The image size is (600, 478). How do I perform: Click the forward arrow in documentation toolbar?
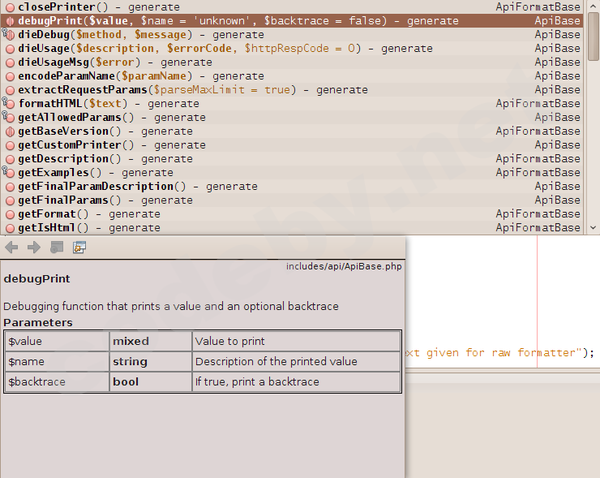point(34,247)
